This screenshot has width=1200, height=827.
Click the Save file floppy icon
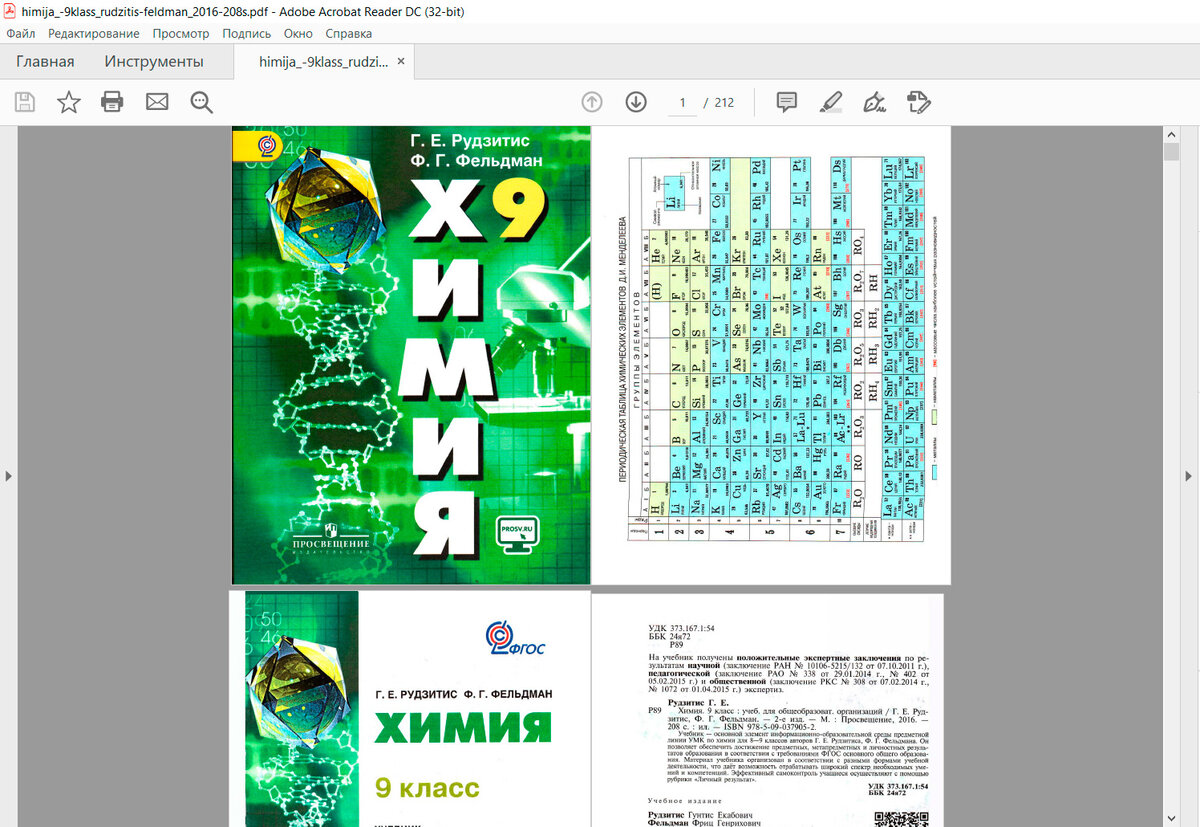[x=25, y=102]
